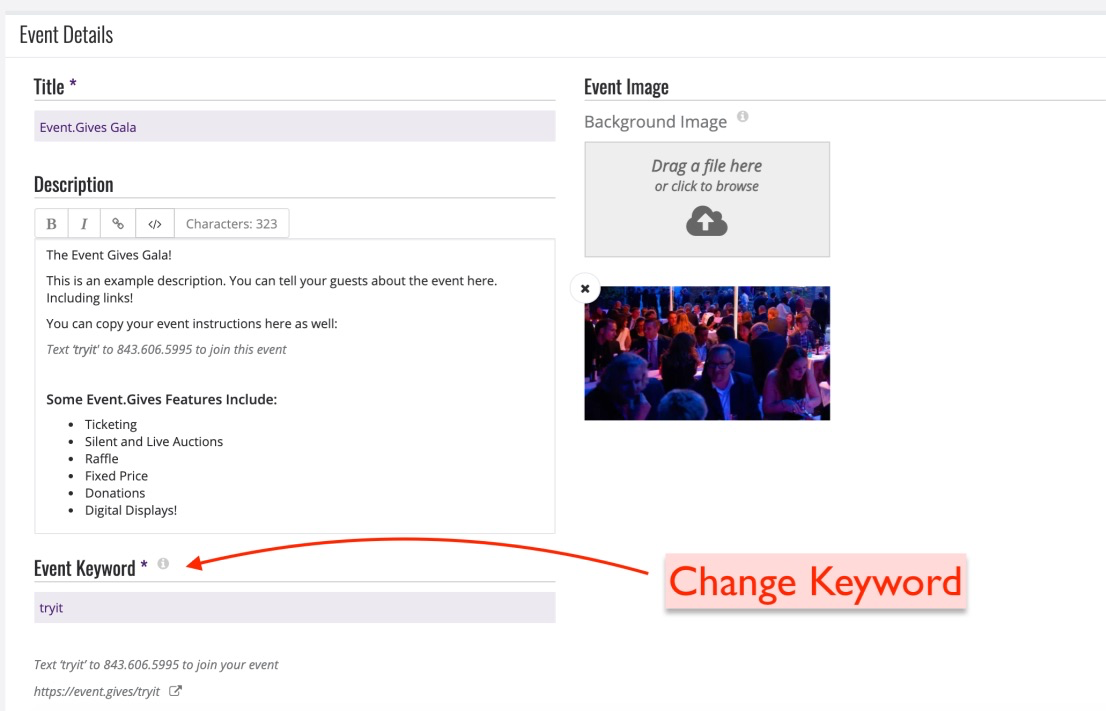
Task: Browse for file in drag-and-drop area
Action: point(707,199)
